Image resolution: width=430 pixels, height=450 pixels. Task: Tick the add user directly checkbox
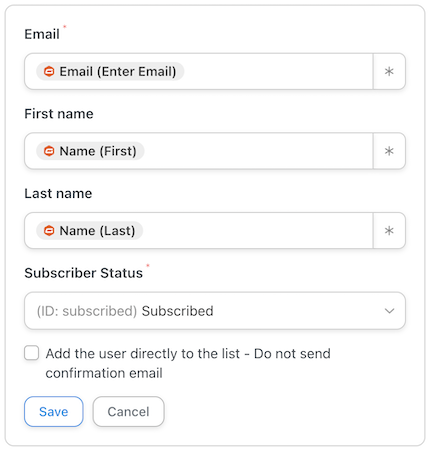[32, 353]
